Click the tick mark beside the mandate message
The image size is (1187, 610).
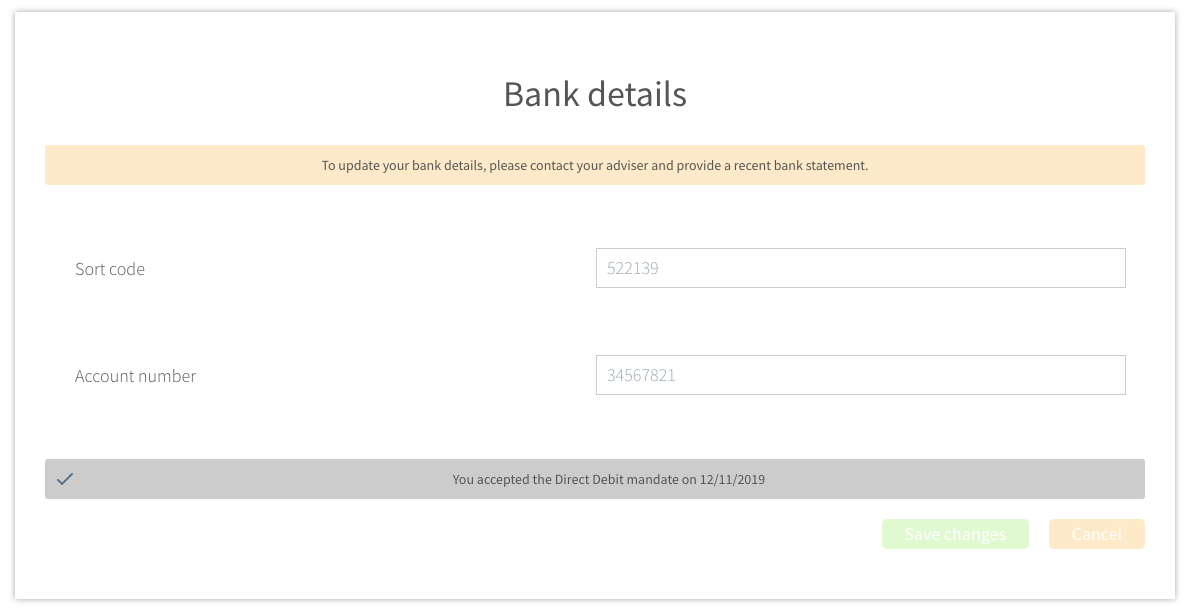coord(65,479)
